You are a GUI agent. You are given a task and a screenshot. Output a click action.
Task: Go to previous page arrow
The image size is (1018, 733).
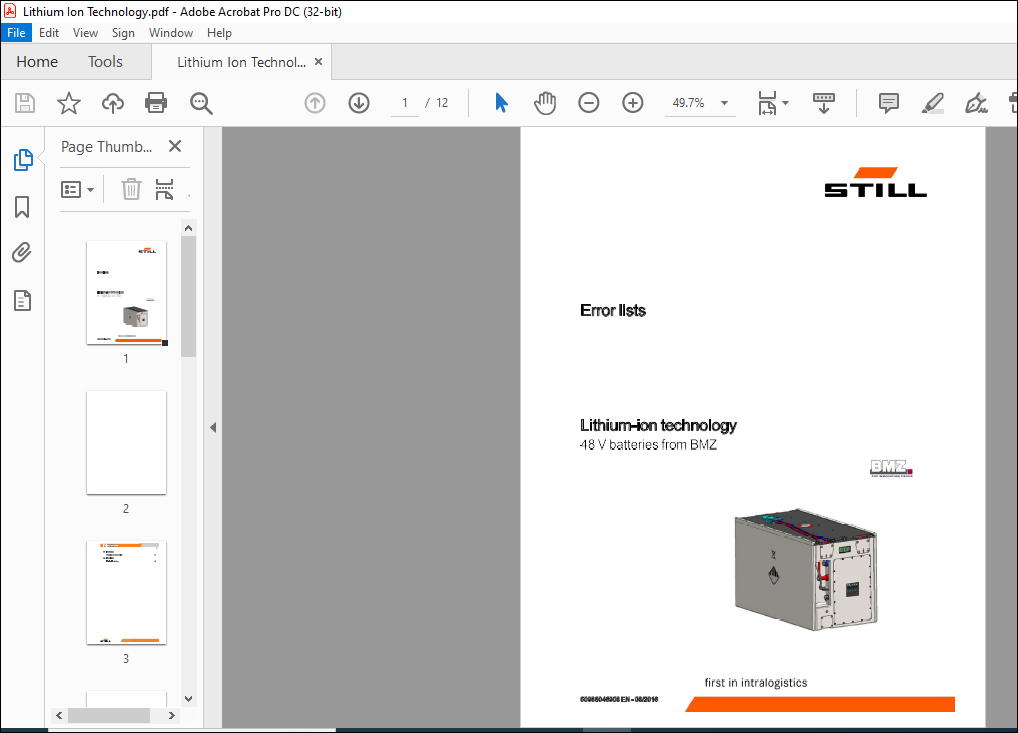(315, 103)
